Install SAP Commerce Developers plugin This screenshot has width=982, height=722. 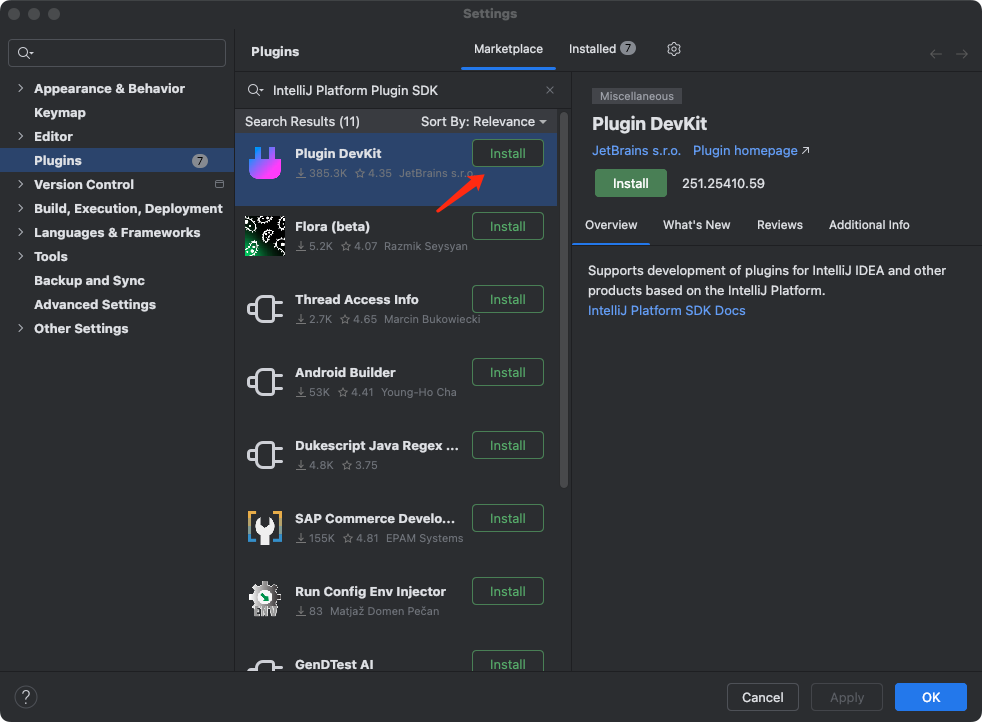click(x=507, y=518)
